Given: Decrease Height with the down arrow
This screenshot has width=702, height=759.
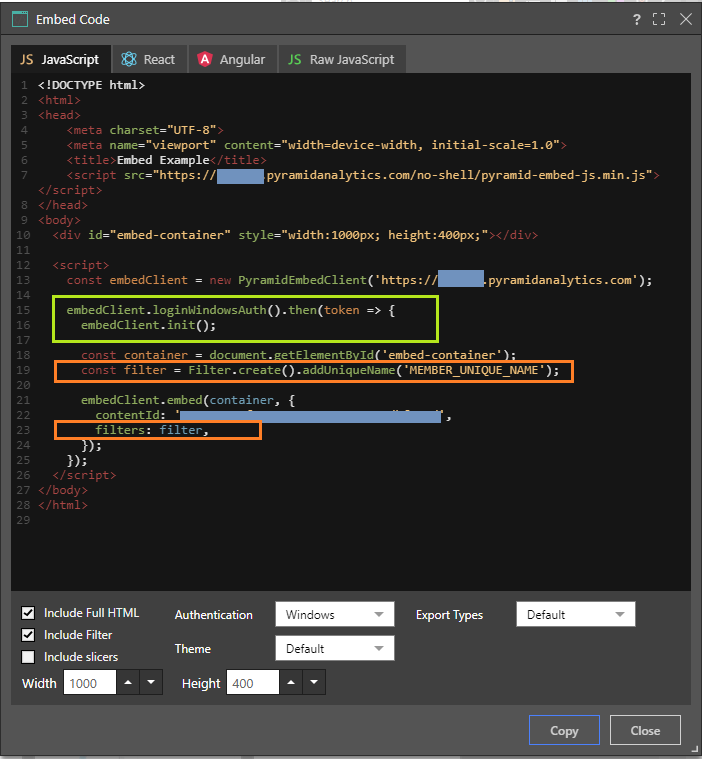Looking at the screenshot, I should pyautogui.click(x=314, y=683).
